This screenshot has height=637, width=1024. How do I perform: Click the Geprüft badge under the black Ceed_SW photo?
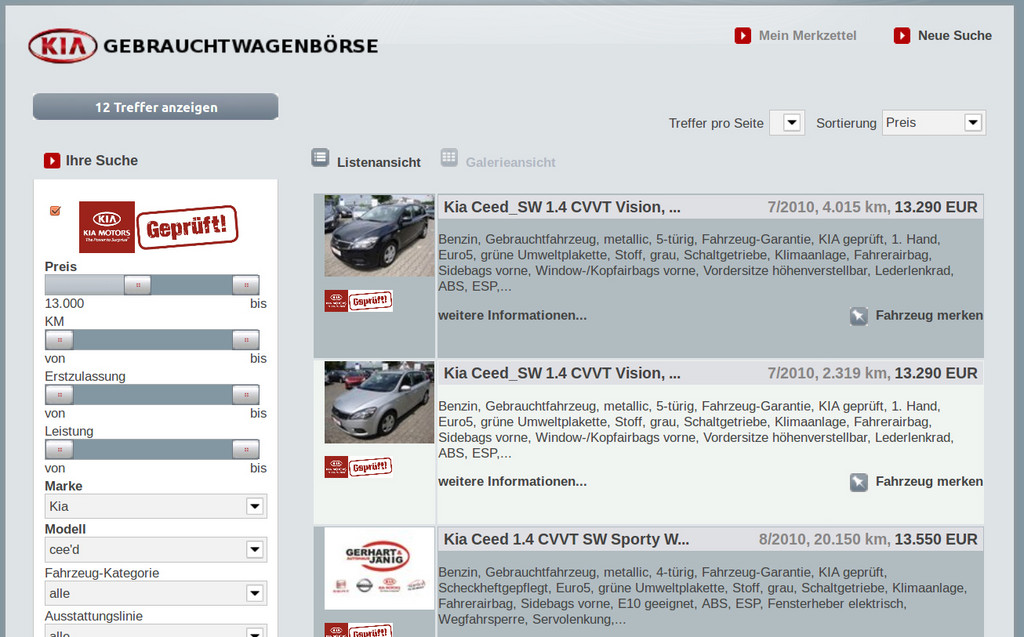click(x=359, y=301)
